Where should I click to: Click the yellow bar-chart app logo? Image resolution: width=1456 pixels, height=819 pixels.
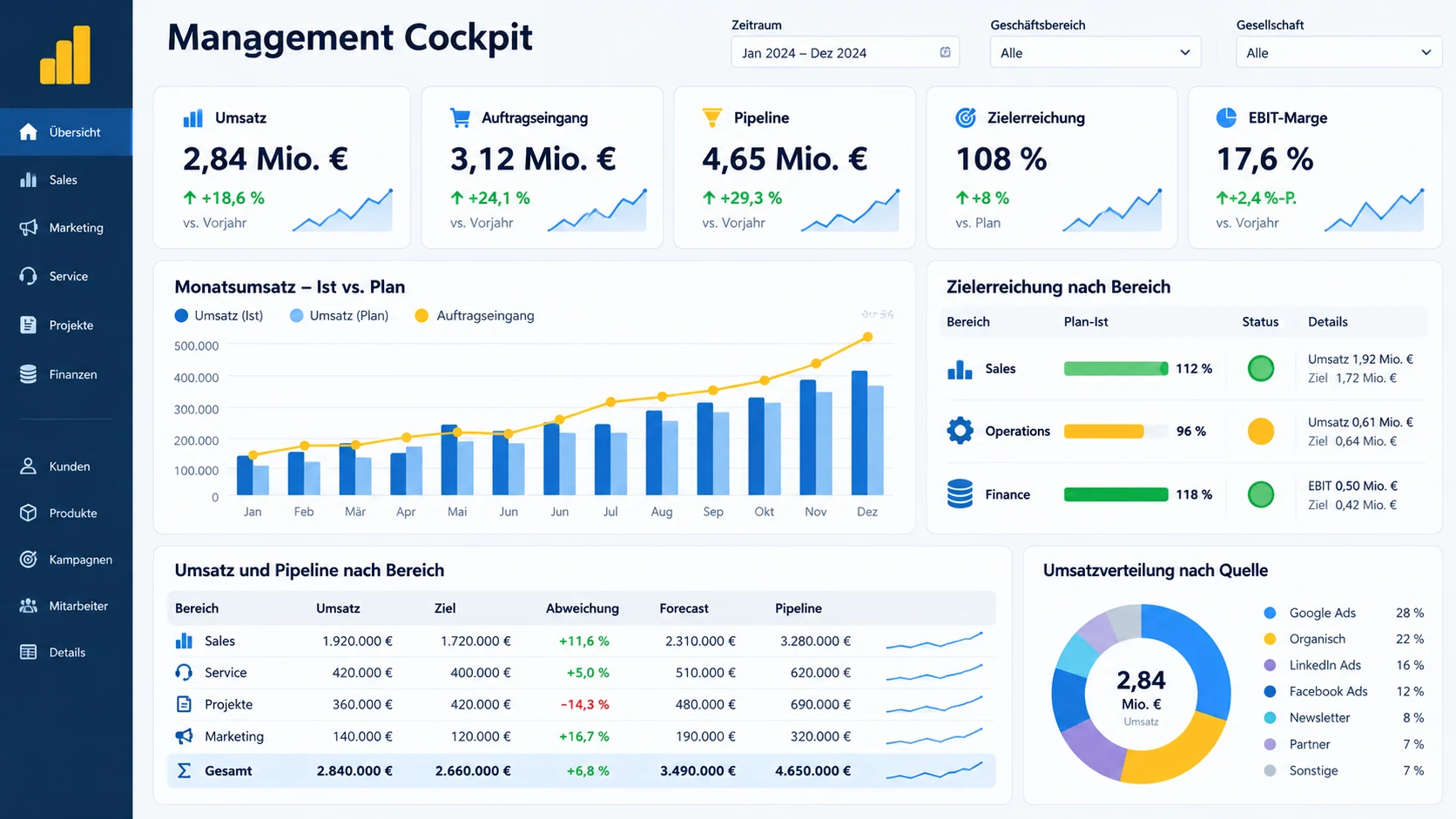point(65,55)
